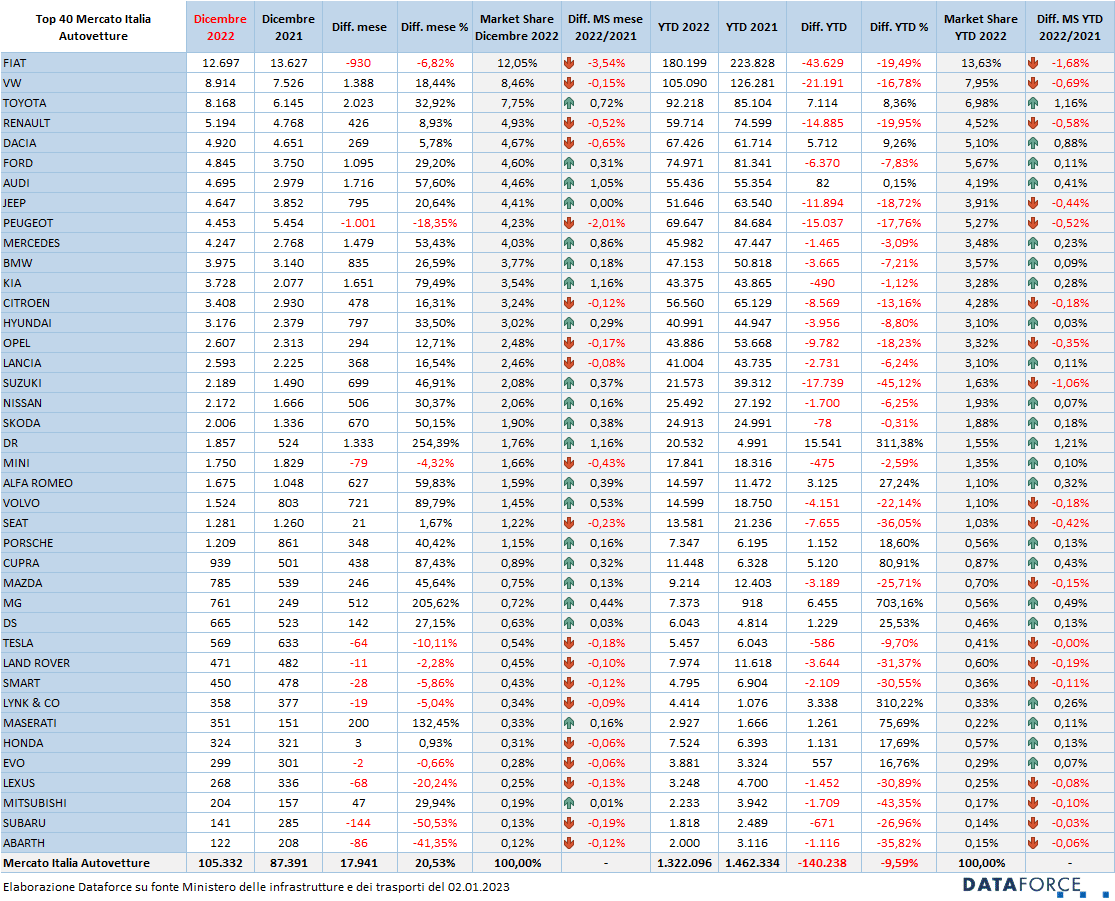Click the Market Share Dicembre 2022 header
The image size is (1115, 901).
[517, 27]
